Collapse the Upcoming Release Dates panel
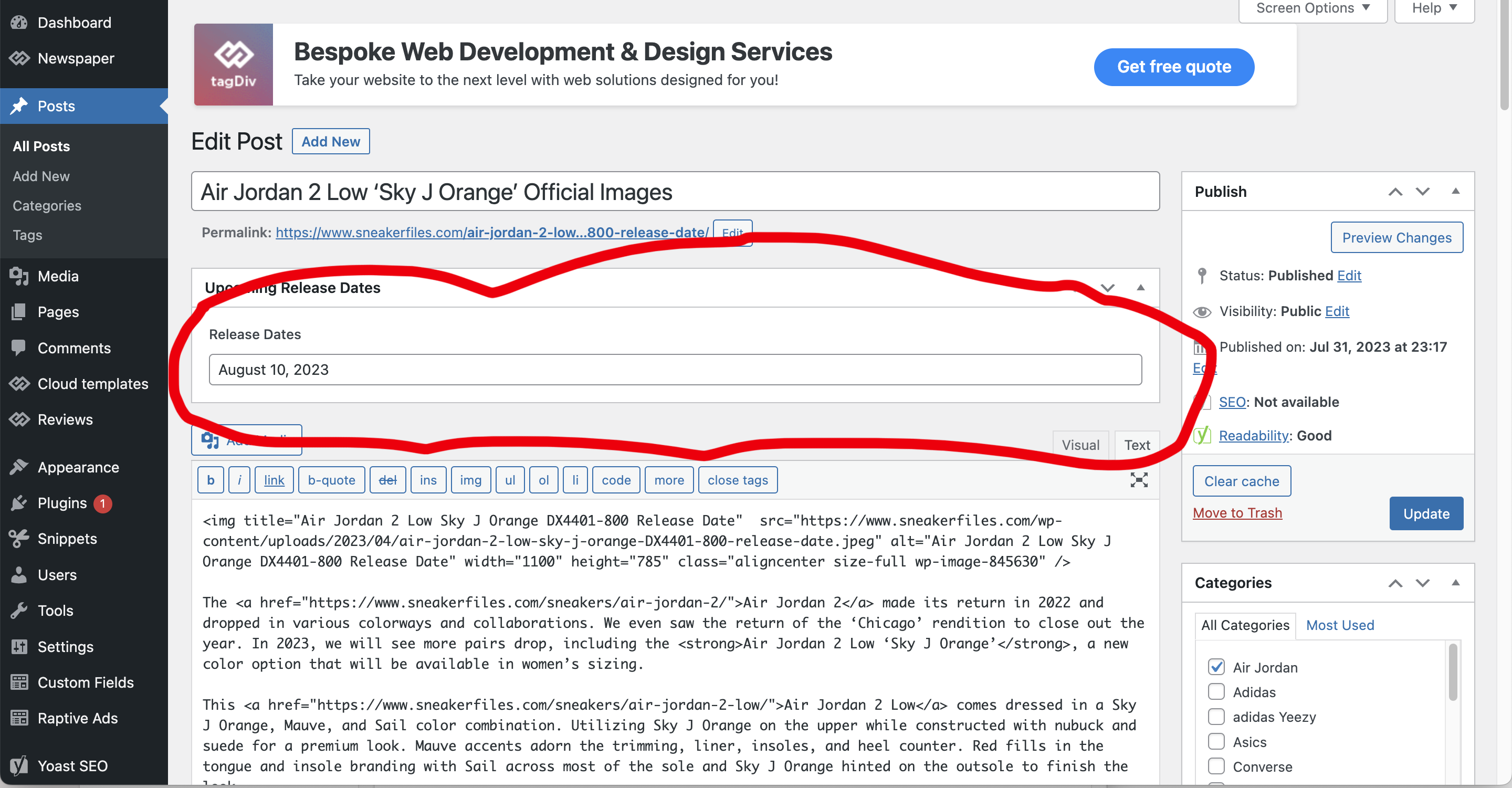This screenshot has height=788, width=1512. coord(1140,288)
